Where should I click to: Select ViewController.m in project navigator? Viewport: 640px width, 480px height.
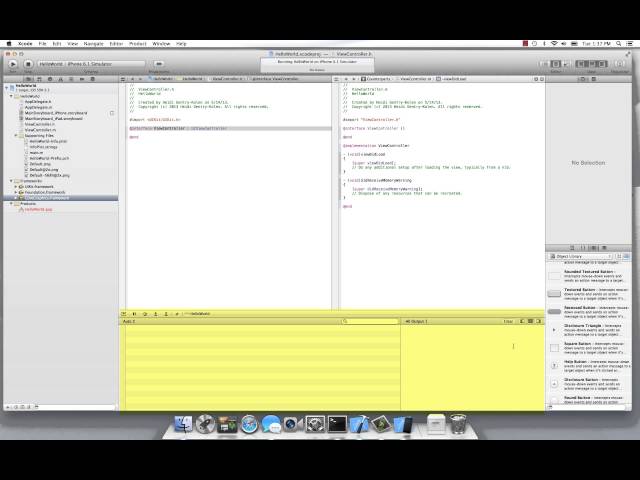tap(40, 130)
